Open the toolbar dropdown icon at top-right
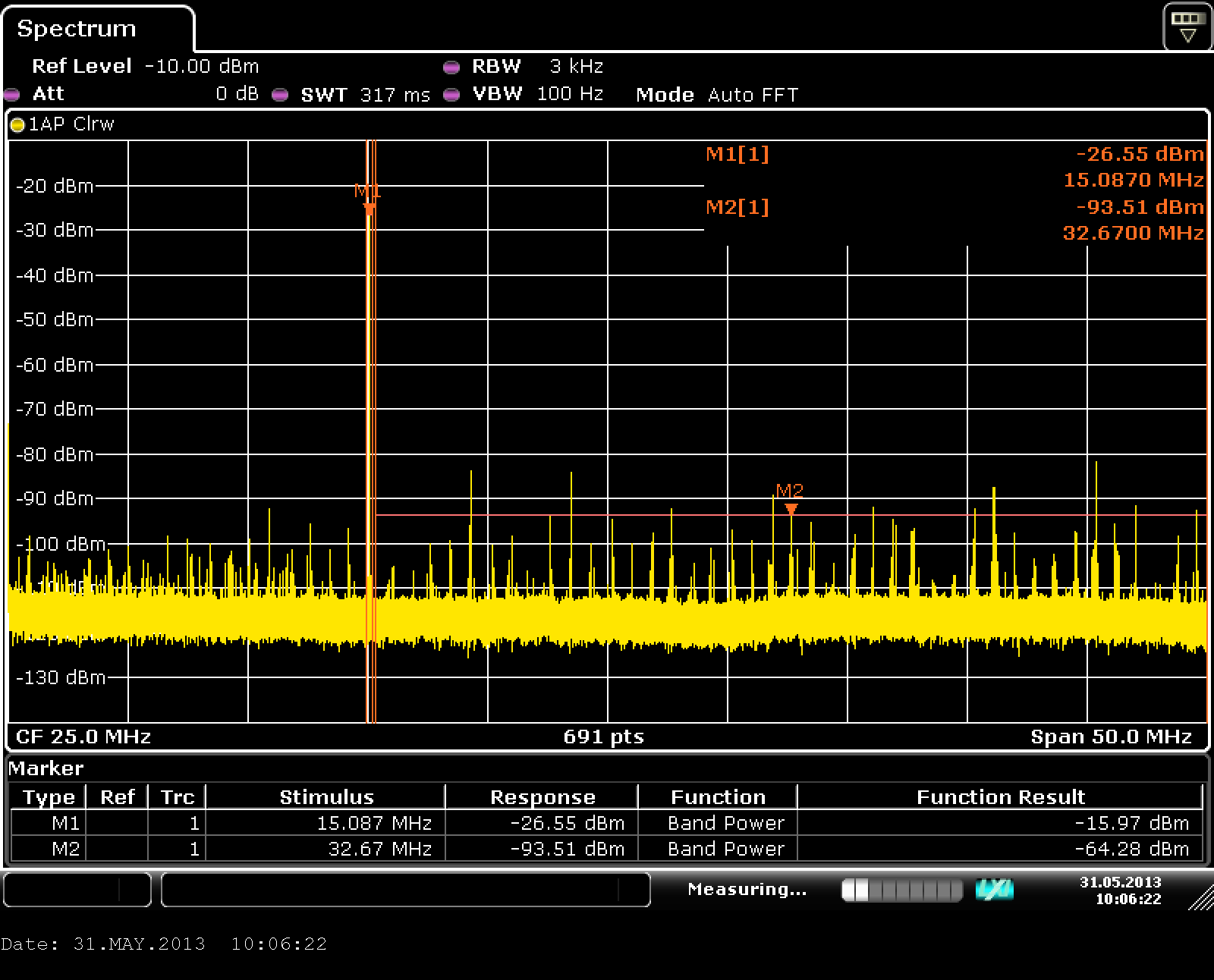1214x980 pixels. [1187, 27]
